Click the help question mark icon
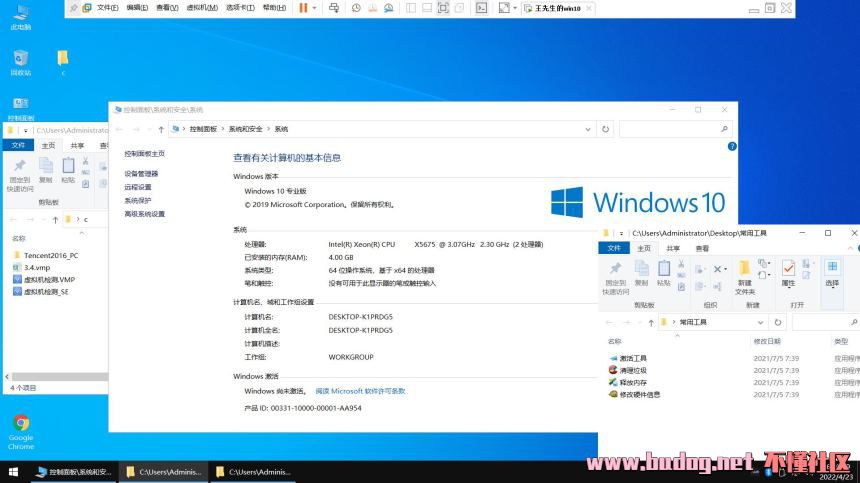Screen dimensions: 860x483 pyautogui.click(x=731, y=146)
